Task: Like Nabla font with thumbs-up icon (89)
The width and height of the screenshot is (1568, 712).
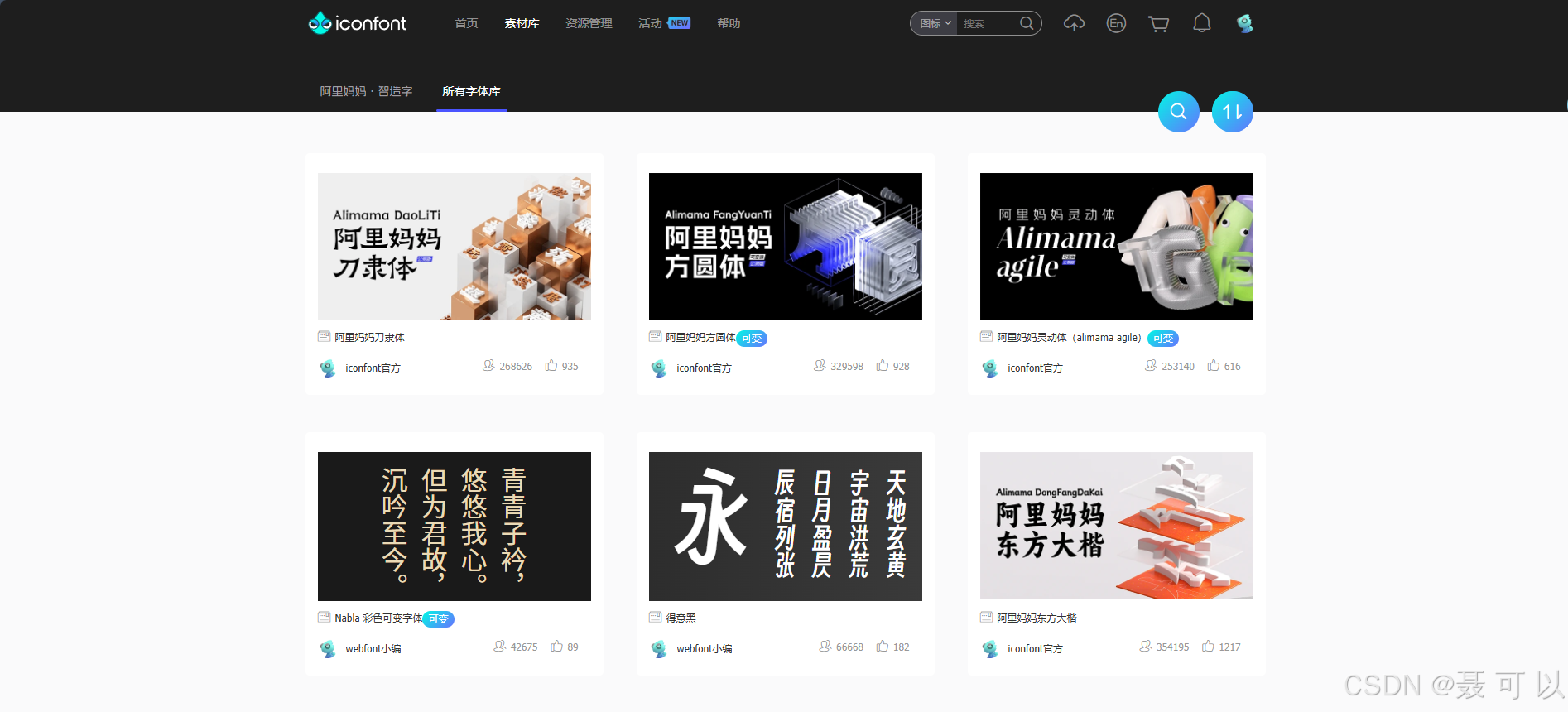Action: click(556, 646)
